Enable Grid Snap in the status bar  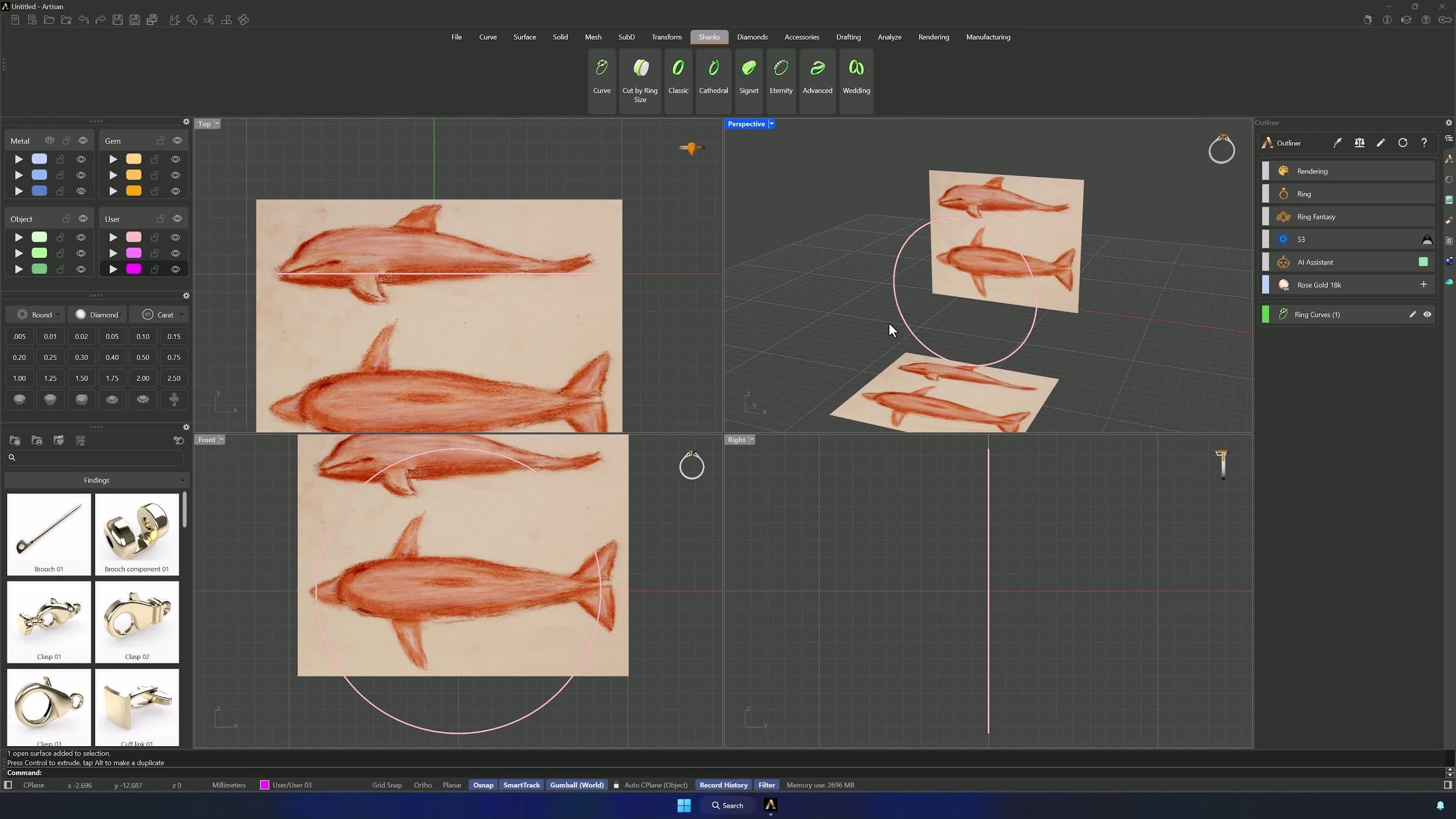click(x=387, y=785)
